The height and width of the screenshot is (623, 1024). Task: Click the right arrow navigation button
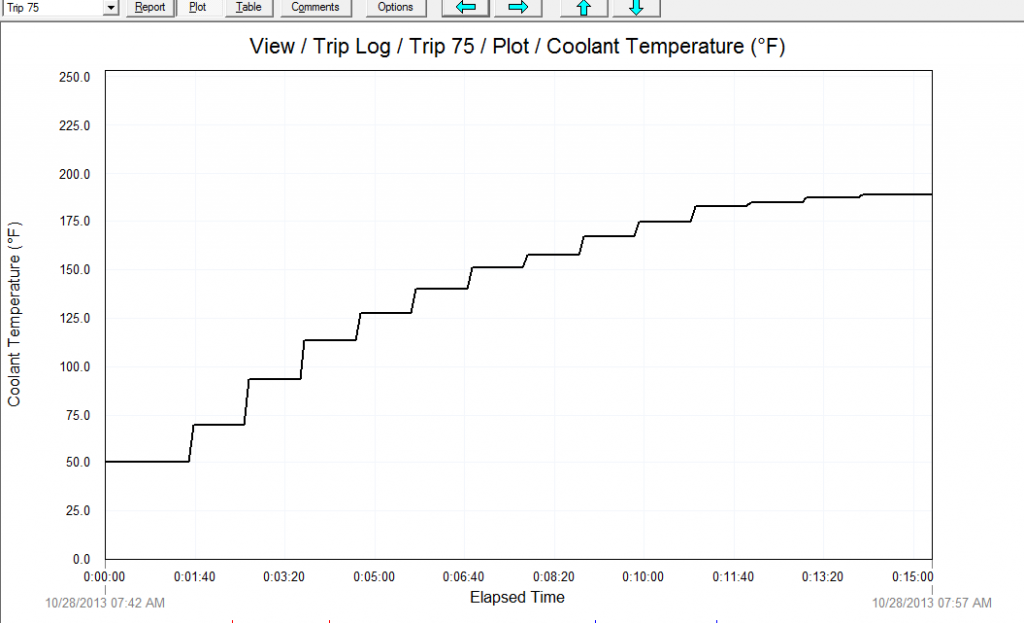click(518, 8)
